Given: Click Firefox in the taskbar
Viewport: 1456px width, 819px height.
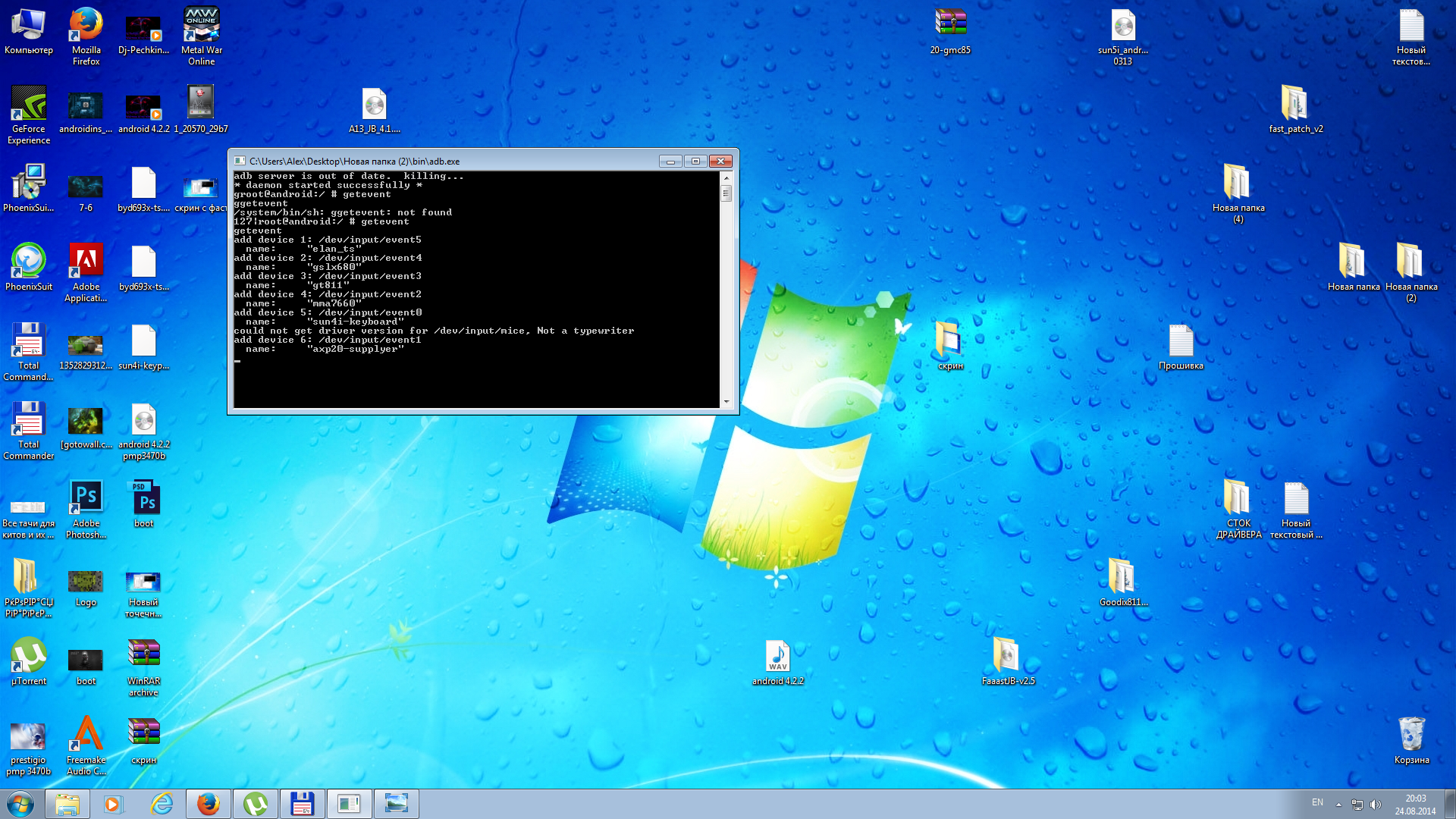Looking at the screenshot, I should (x=208, y=804).
